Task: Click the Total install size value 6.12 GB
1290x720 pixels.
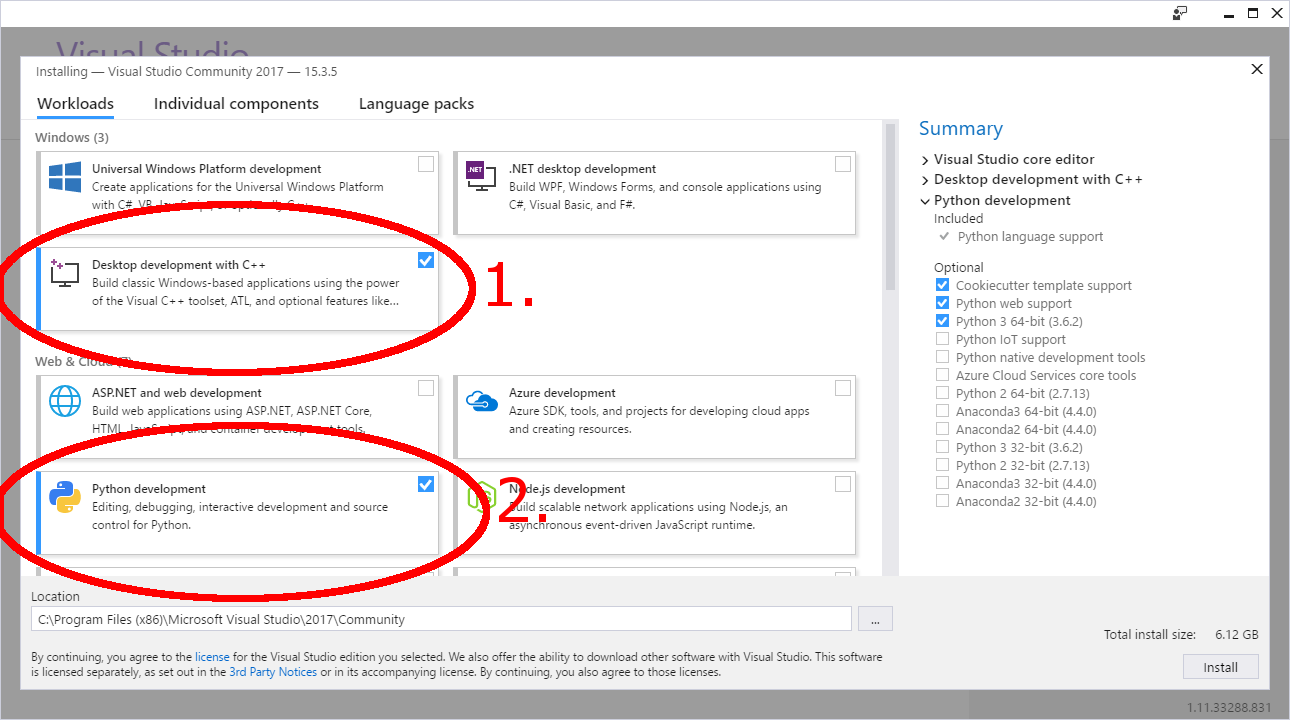Action: tap(1236, 634)
